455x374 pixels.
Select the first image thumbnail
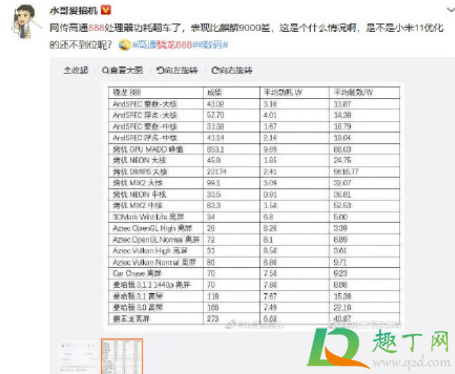pos(78,356)
